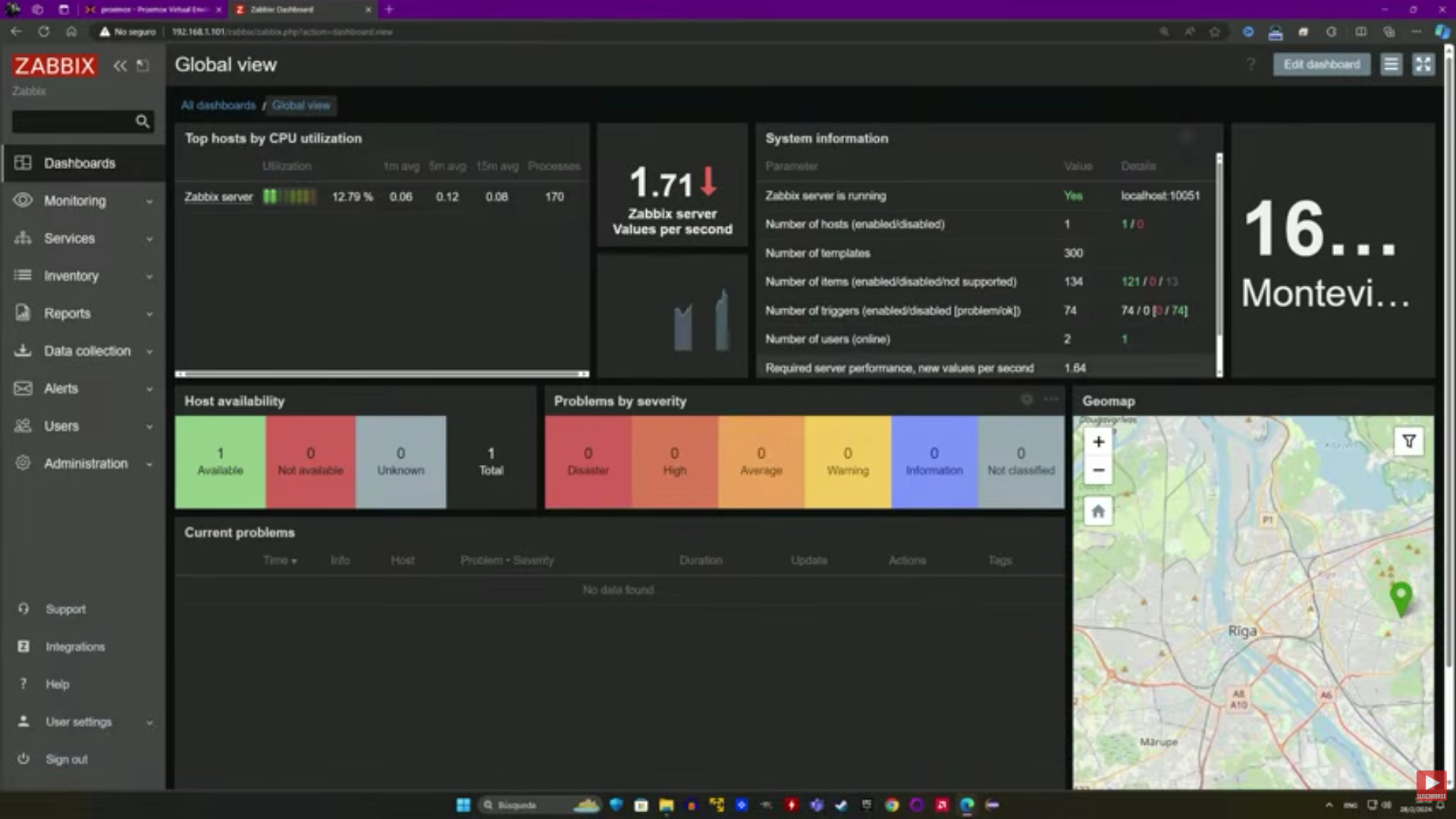Hide sidebar using the square icon

[x=143, y=66]
